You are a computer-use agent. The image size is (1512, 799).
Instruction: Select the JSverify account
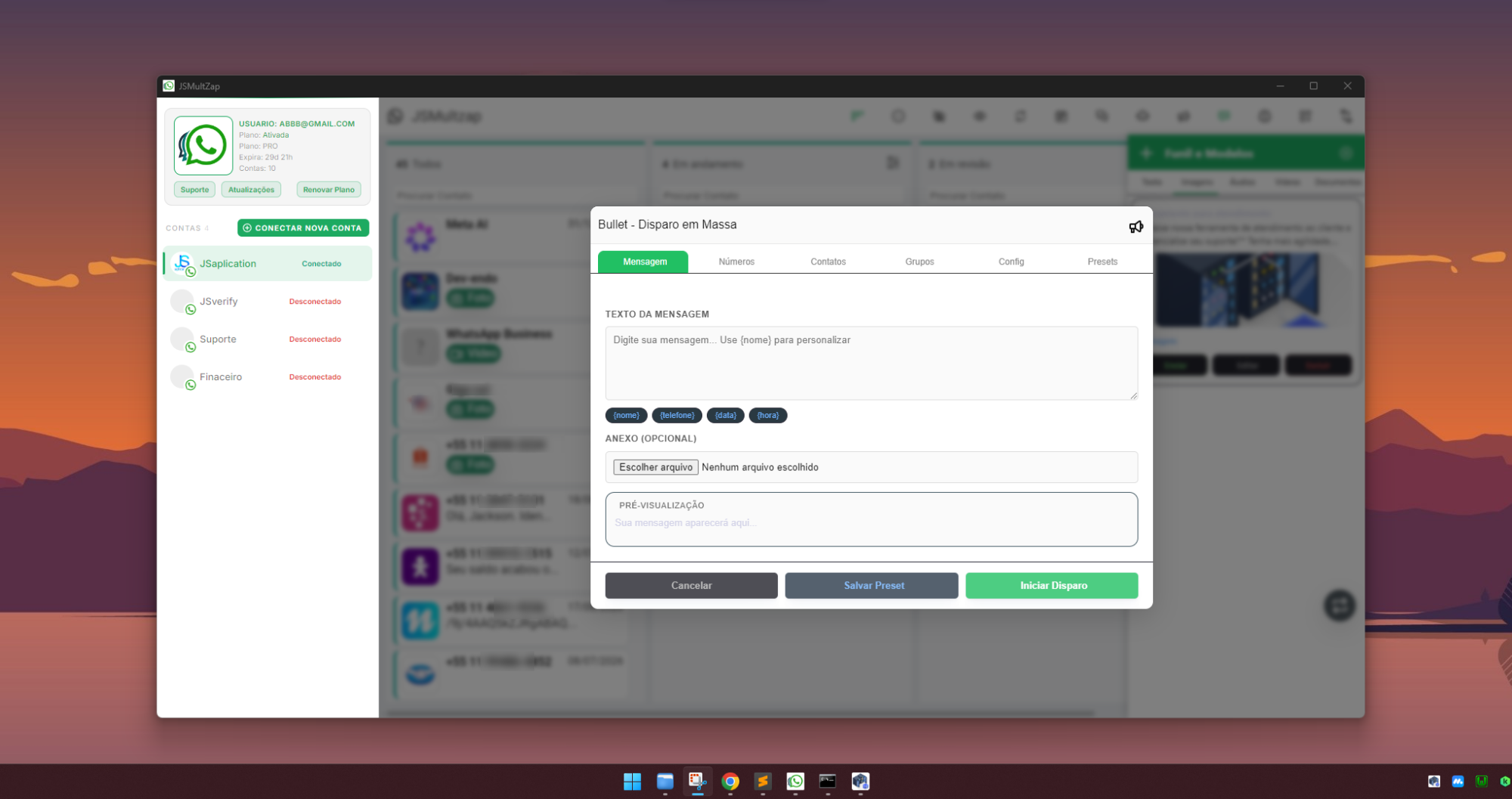[x=268, y=302]
